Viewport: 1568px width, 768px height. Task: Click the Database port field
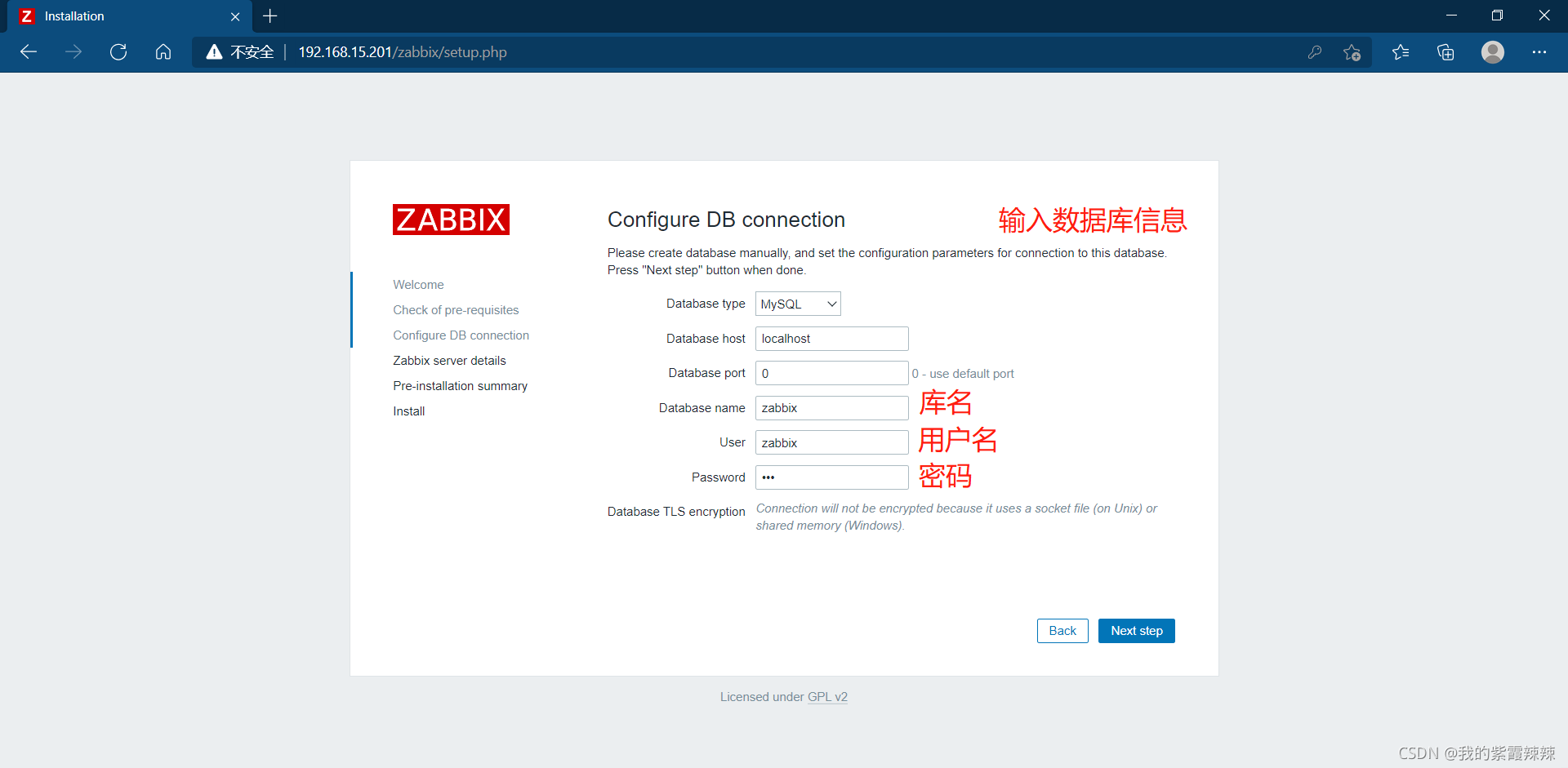click(831, 373)
